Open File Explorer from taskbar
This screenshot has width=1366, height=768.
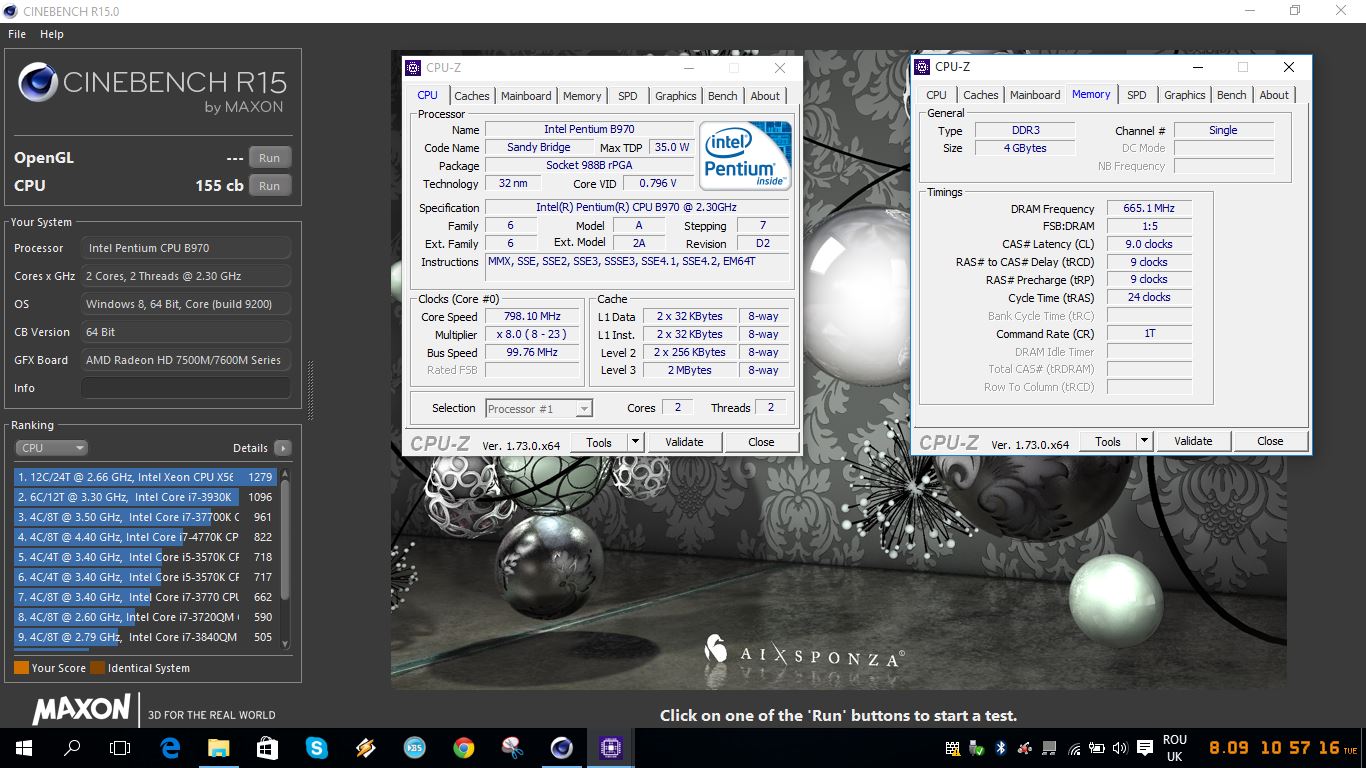tap(218, 747)
